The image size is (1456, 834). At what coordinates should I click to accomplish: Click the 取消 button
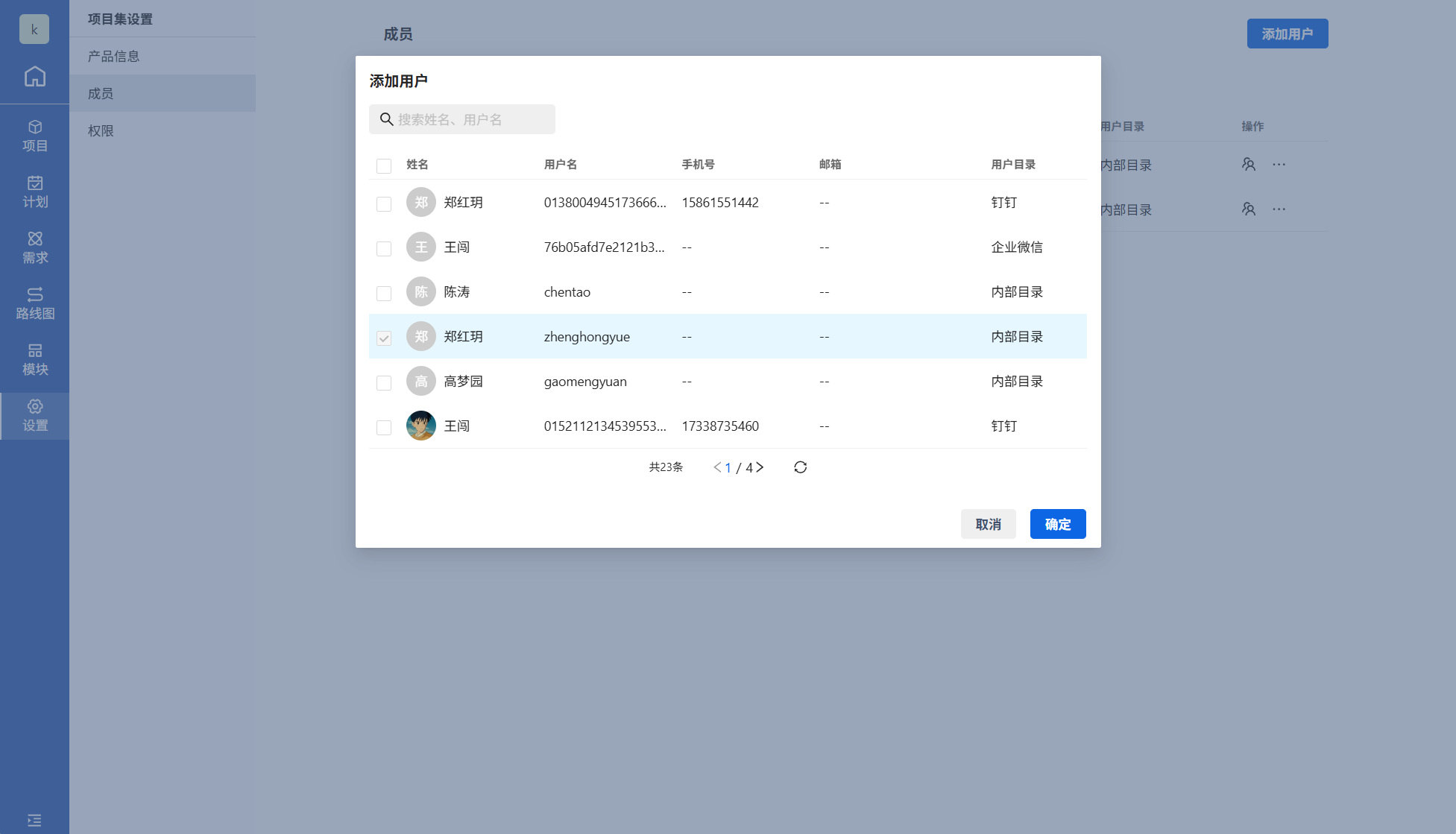tap(988, 524)
